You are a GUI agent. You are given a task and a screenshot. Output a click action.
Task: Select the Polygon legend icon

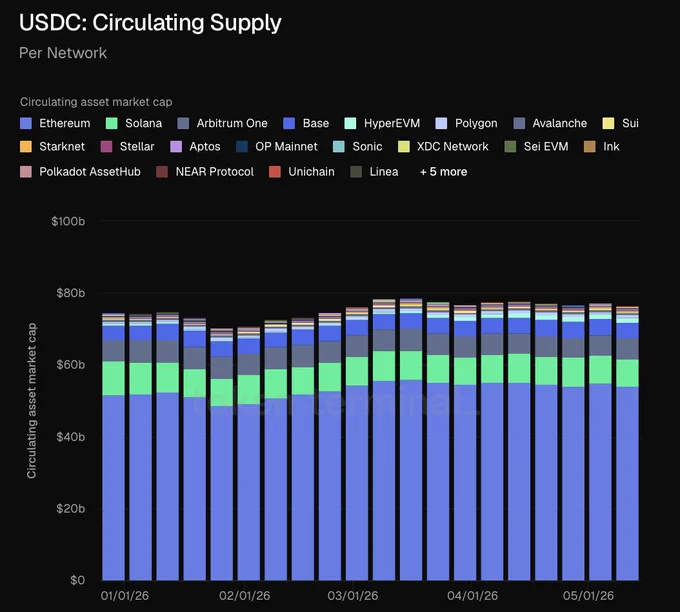click(x=441, y=123)
